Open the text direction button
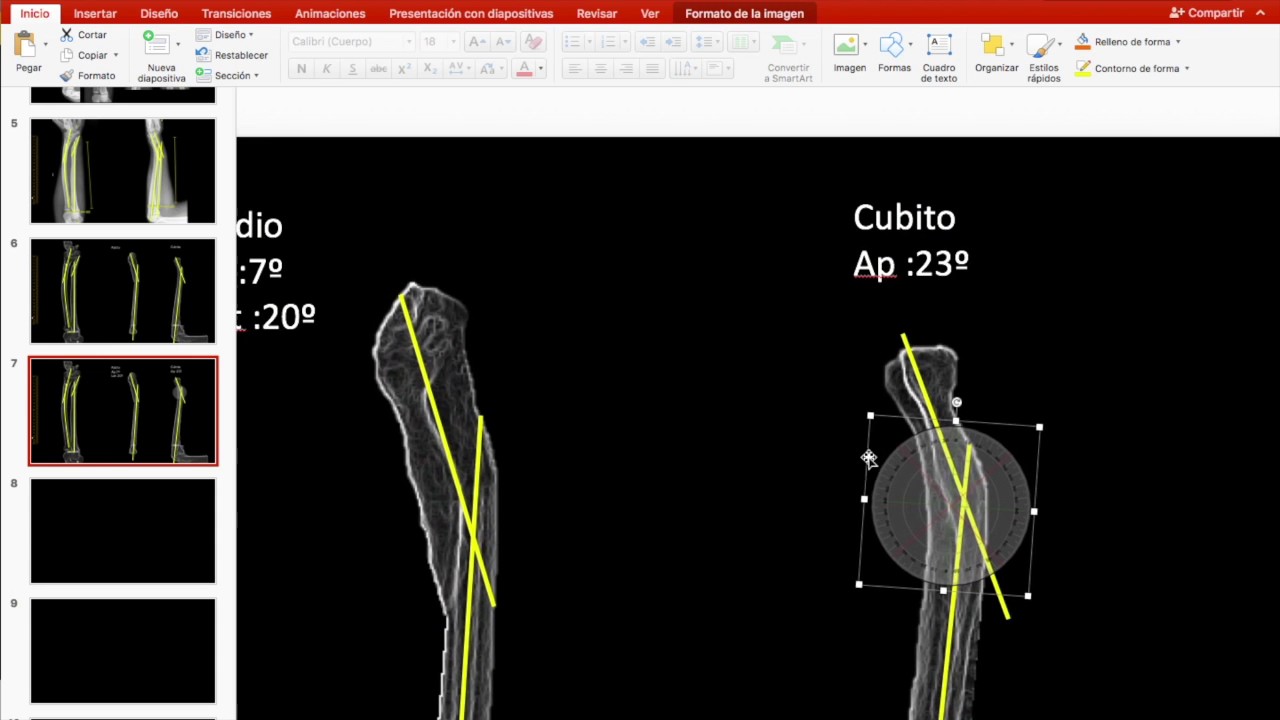This screenshot has height=720, width=1280. (686, 69)
